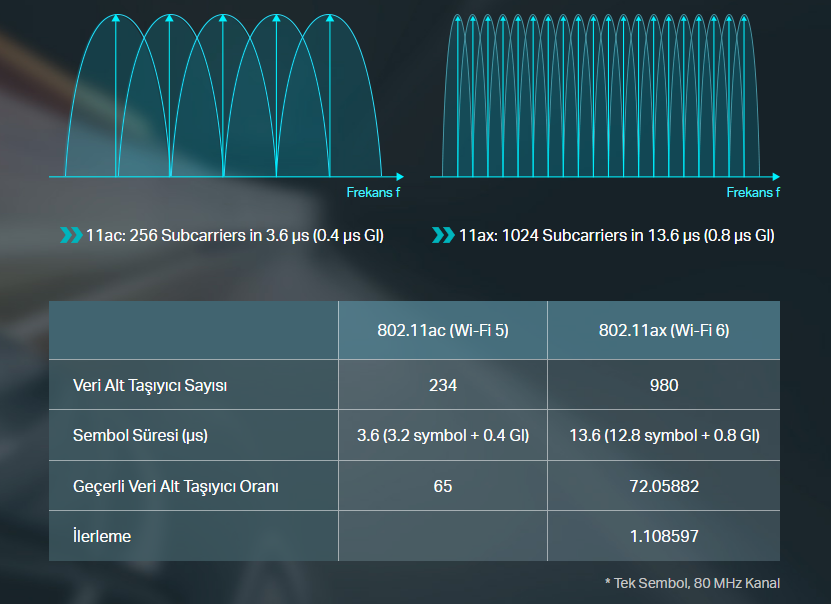Click the double-chevron icon beside 11ac caption
Viewport: 831px width, 604px height.
tap(71, 236)
